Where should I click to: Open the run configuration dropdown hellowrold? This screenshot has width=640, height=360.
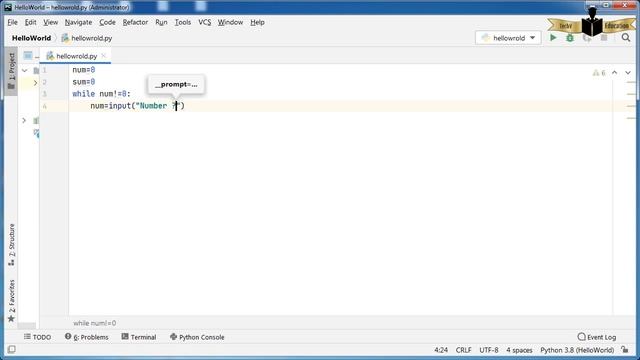pyautogui.click(x=508, y=38)
